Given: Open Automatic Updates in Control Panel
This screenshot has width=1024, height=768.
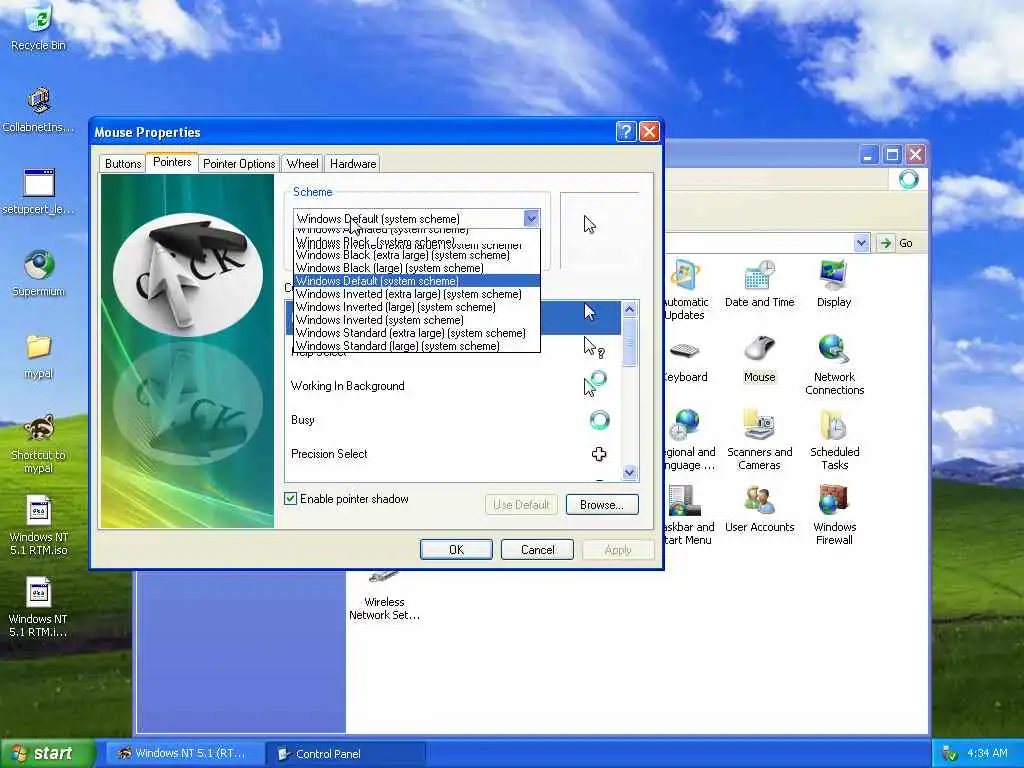Looking at the screenshot, I should (x=685, y=289).
